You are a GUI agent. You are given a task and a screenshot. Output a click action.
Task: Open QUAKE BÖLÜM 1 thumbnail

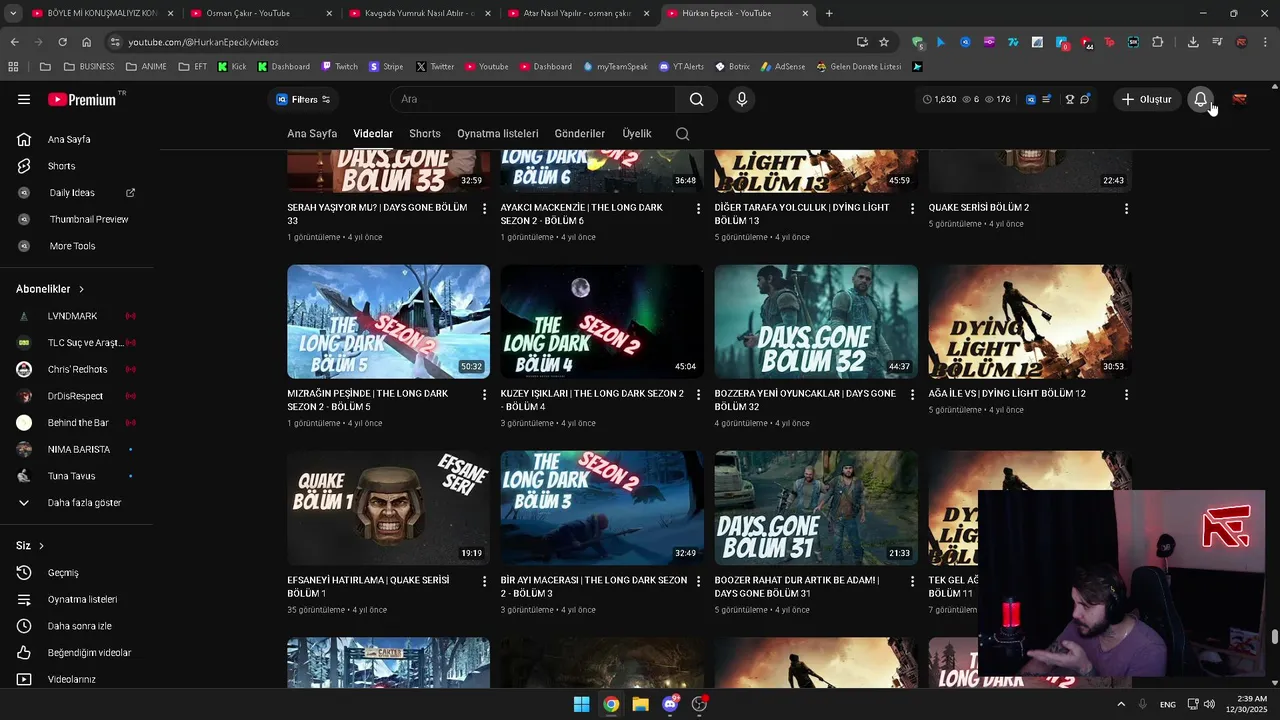click(388, 508)
